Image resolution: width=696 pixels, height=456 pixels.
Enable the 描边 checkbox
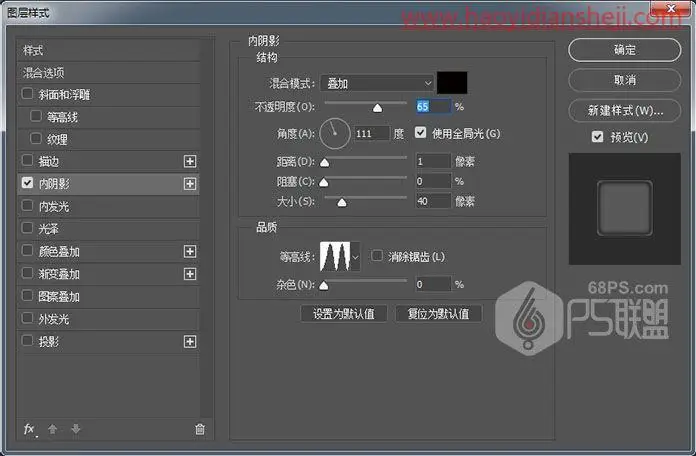coord(27,160)
